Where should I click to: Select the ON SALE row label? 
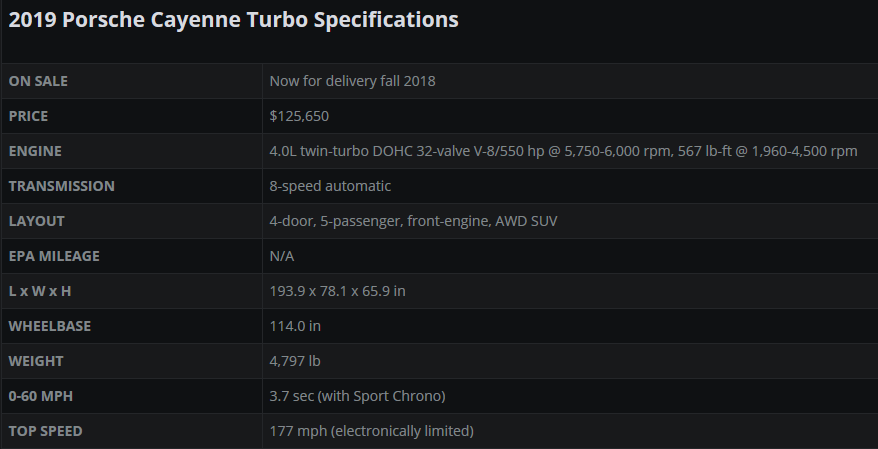point(38,81)
